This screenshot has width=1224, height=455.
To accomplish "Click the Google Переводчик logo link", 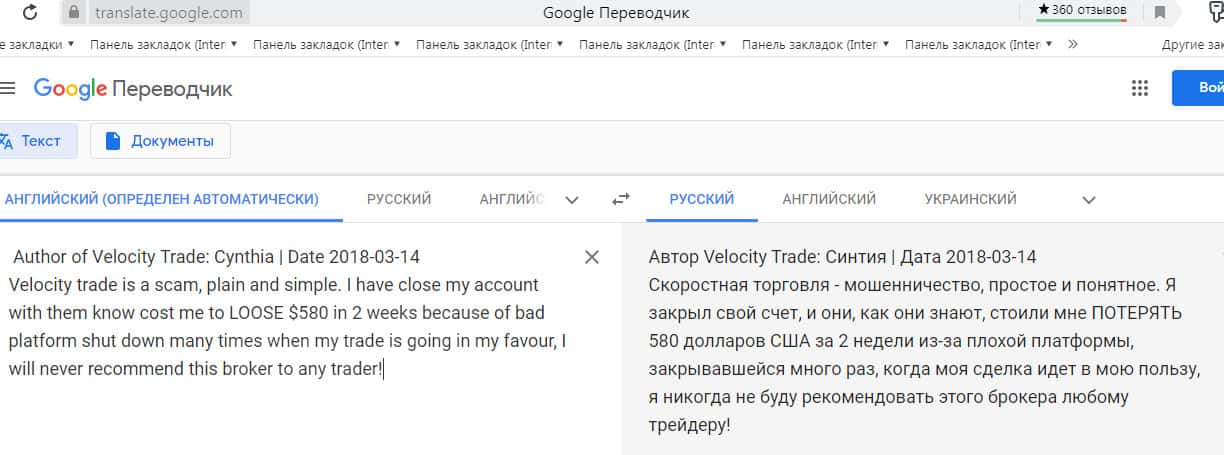I will point(133,89).
